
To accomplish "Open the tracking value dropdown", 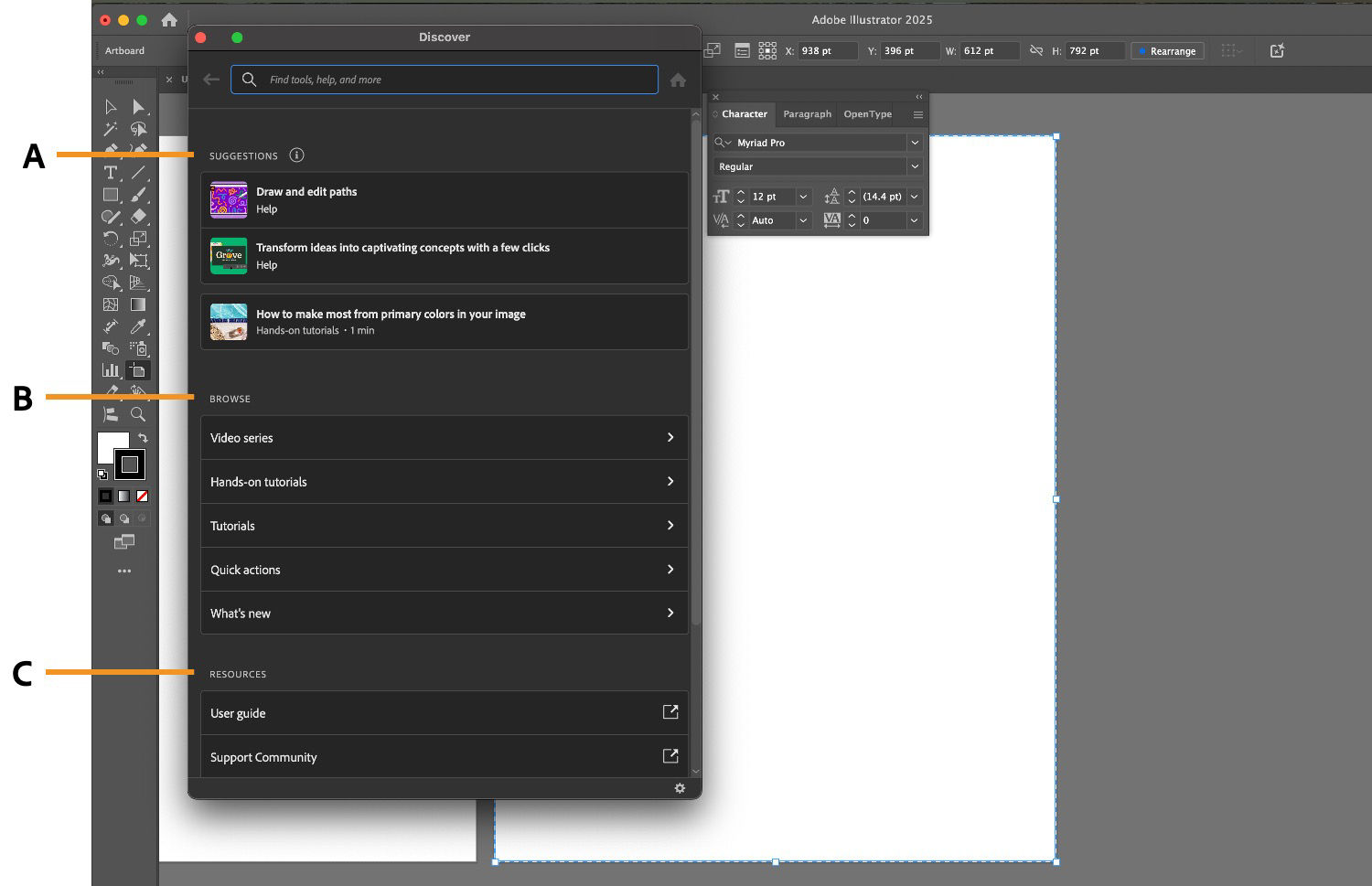I will (914, 220).
